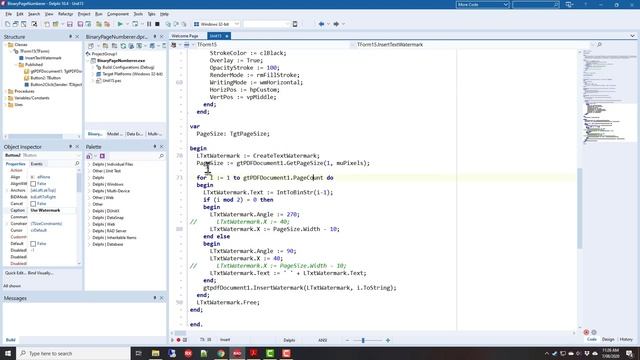Click the Build tab in Messages panel
Screen dimensions: 640x360
pyautogui.click(x=10, y=340)
